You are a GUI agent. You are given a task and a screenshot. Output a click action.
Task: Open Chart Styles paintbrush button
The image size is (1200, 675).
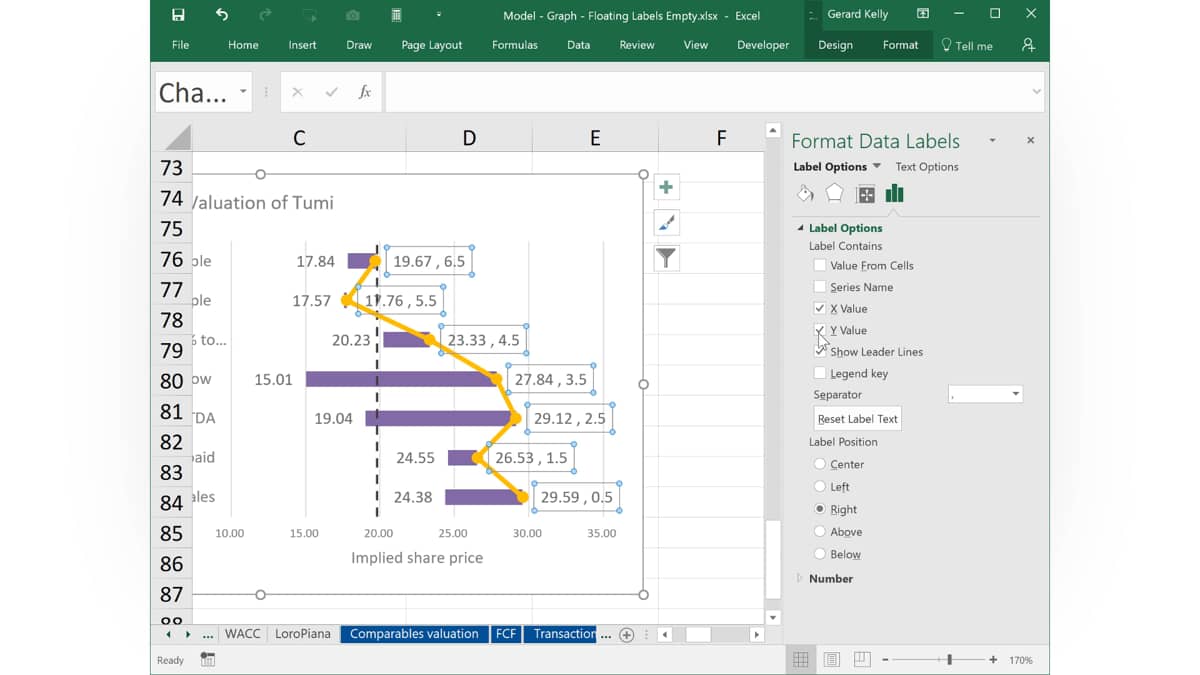coord(666,223)
